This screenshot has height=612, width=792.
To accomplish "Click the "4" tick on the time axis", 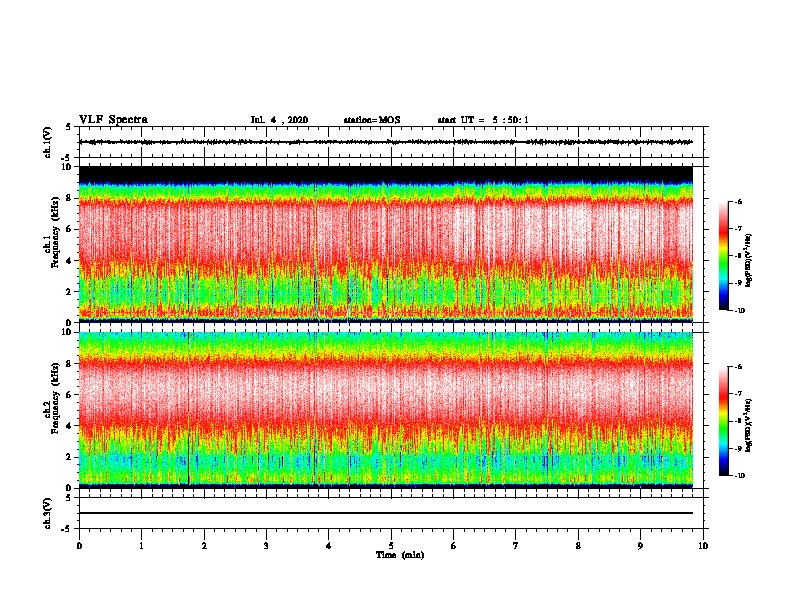I will [x=329, y=545].
